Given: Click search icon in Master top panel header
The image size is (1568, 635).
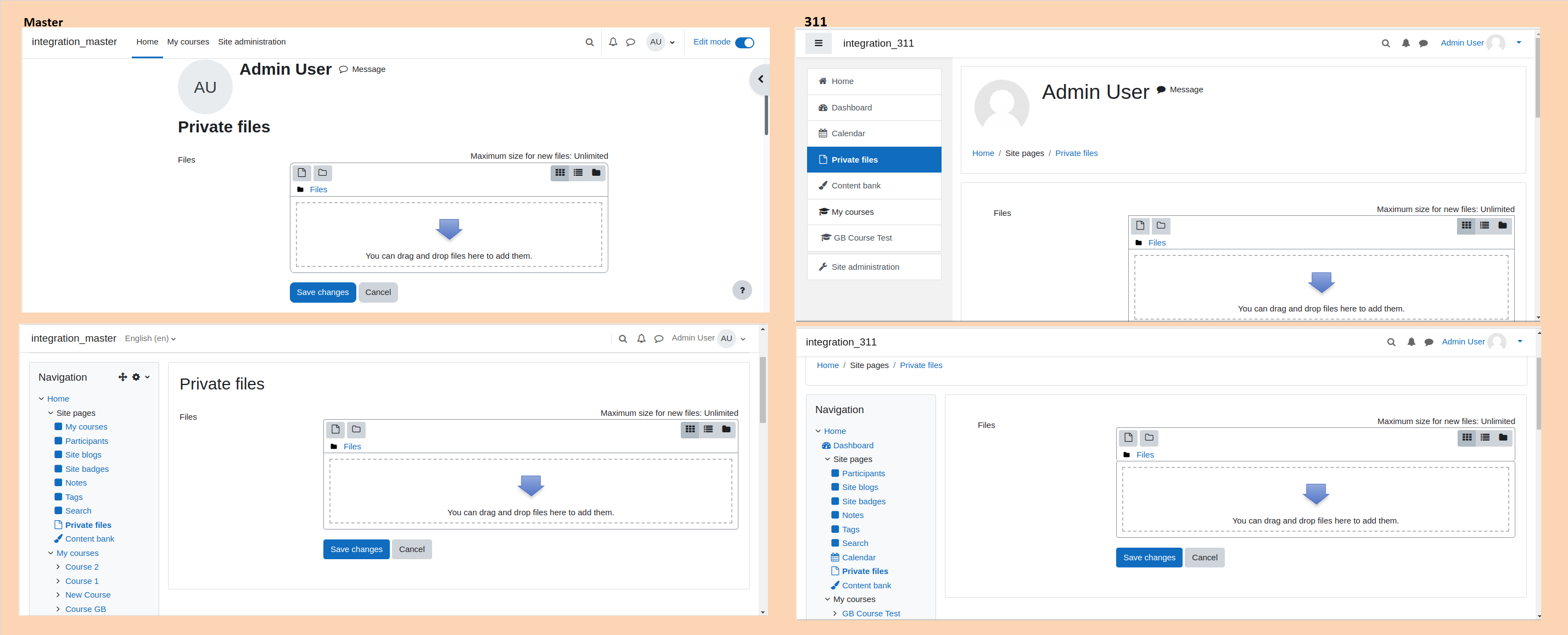Looking at the screenshot, I should [589, 43].
